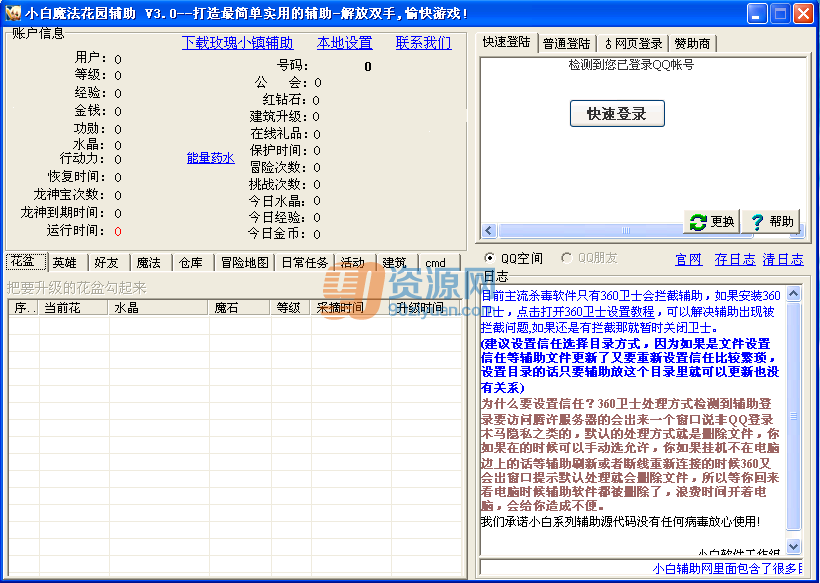Select the 好友 tab
Screen dimensions: 820x583
pos(109,262)
